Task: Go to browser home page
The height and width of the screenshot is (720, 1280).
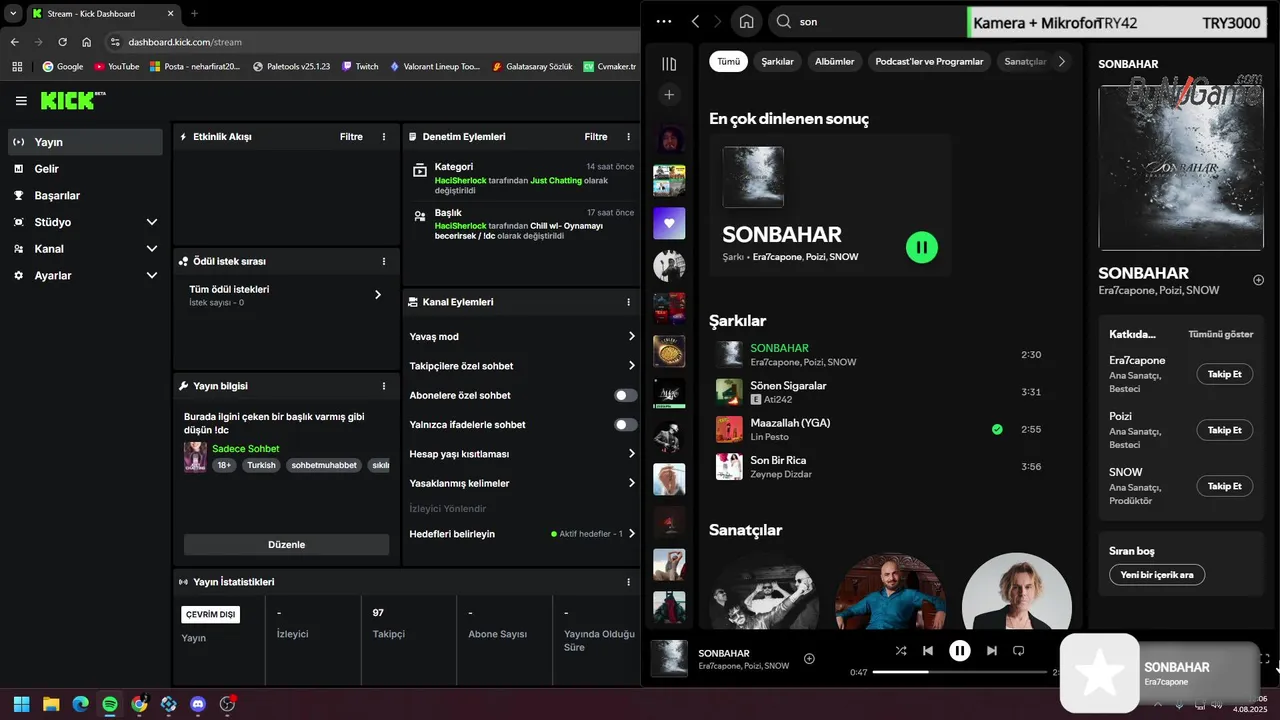Action: (87, 42)
